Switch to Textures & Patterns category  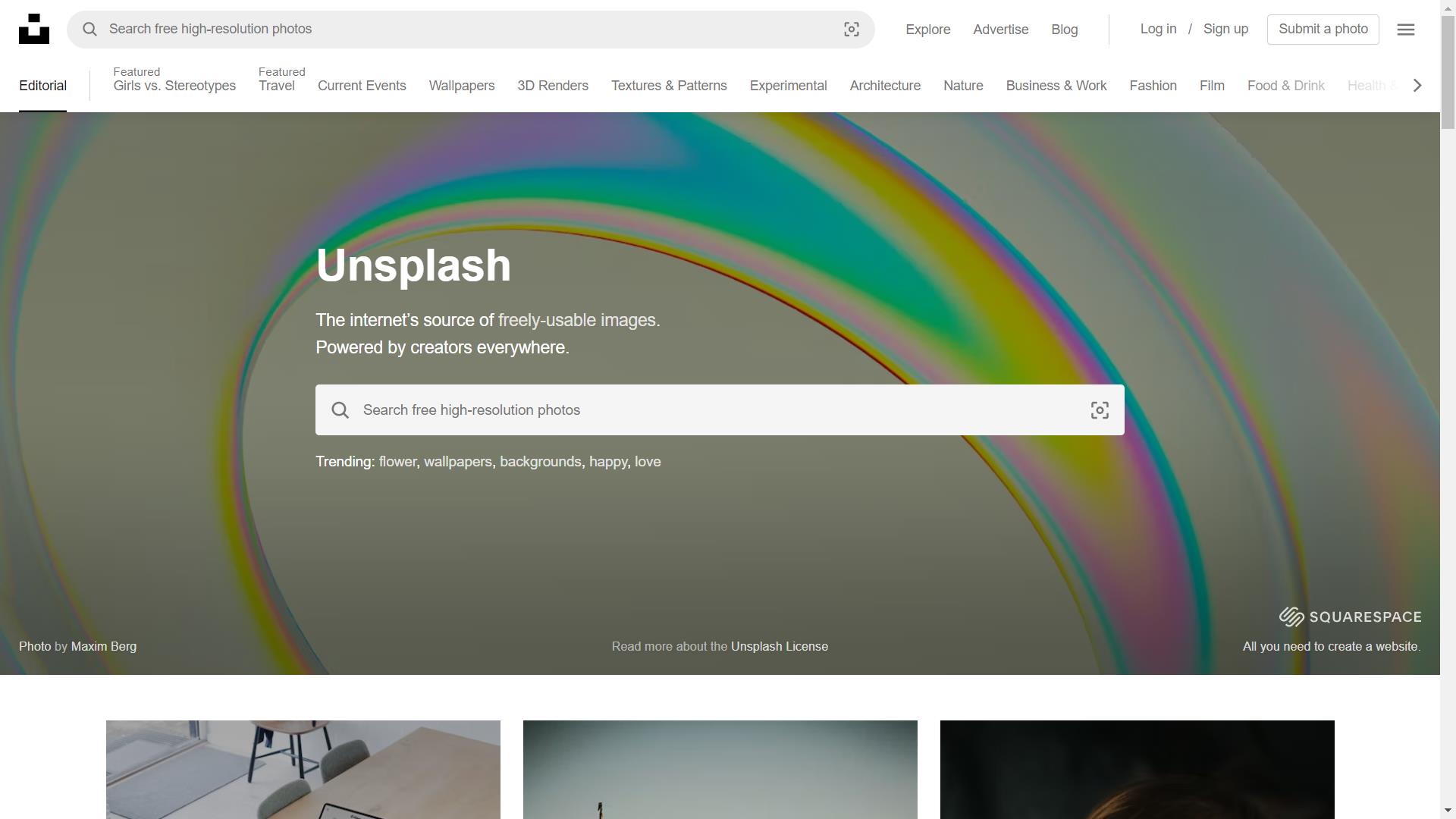tap(668, 86)
